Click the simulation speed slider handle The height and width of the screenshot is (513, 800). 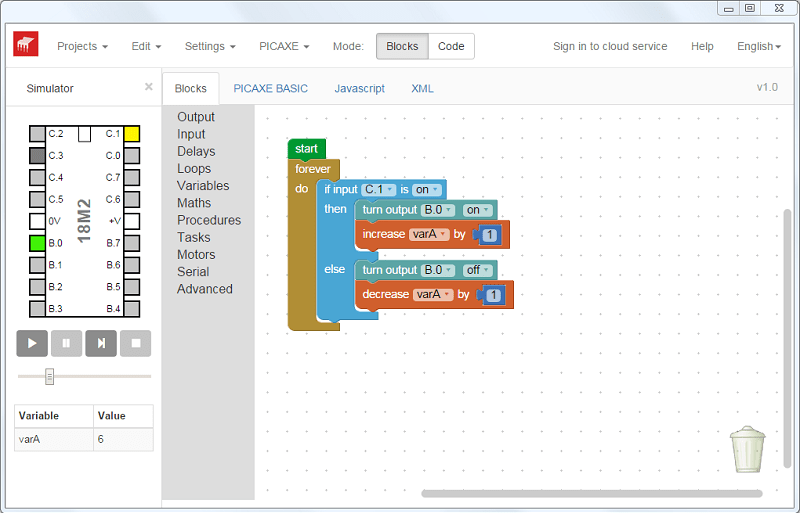click(x=49, y=377)
